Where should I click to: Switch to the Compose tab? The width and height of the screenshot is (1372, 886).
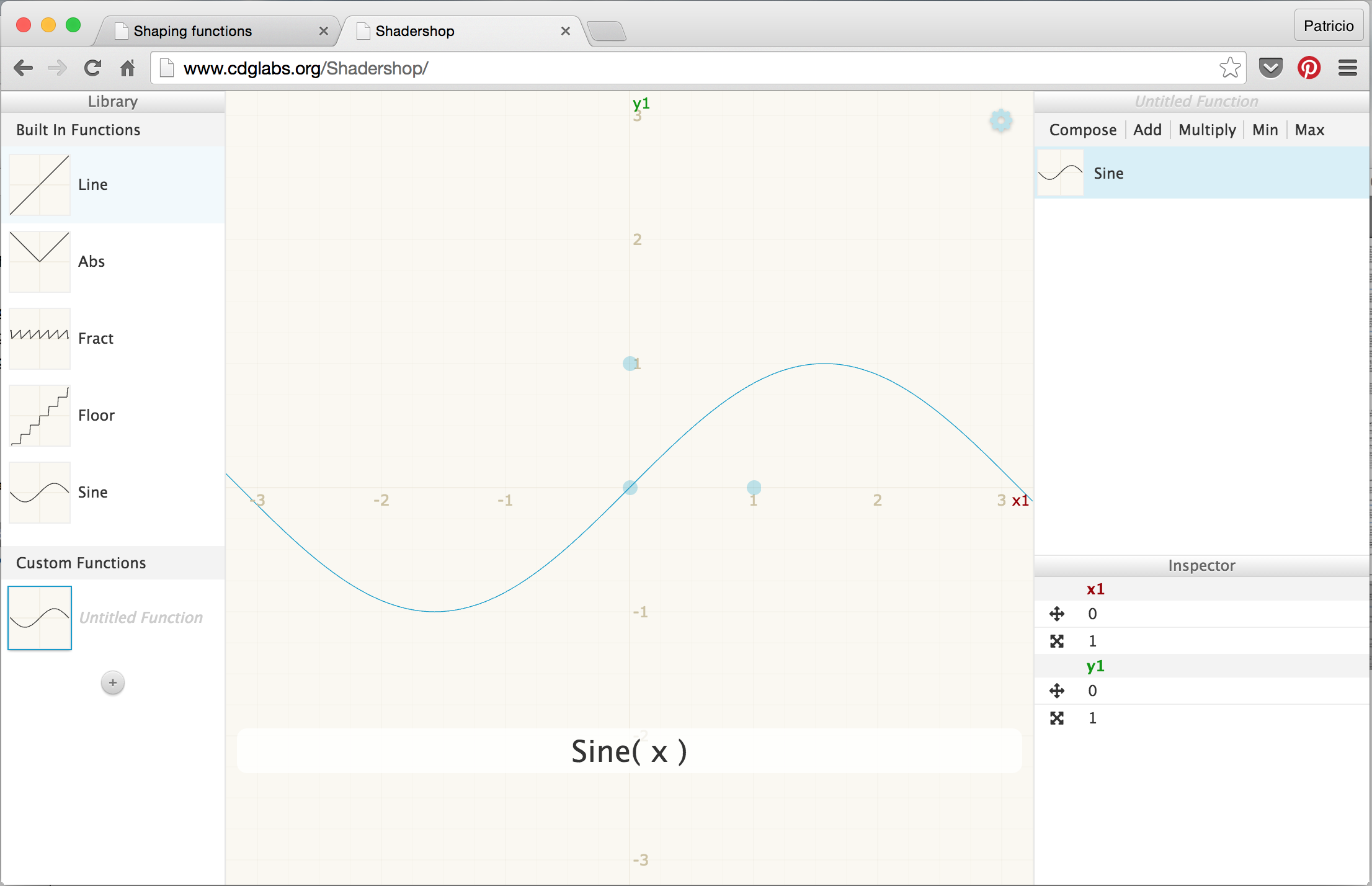click(x=1084, y=129)
